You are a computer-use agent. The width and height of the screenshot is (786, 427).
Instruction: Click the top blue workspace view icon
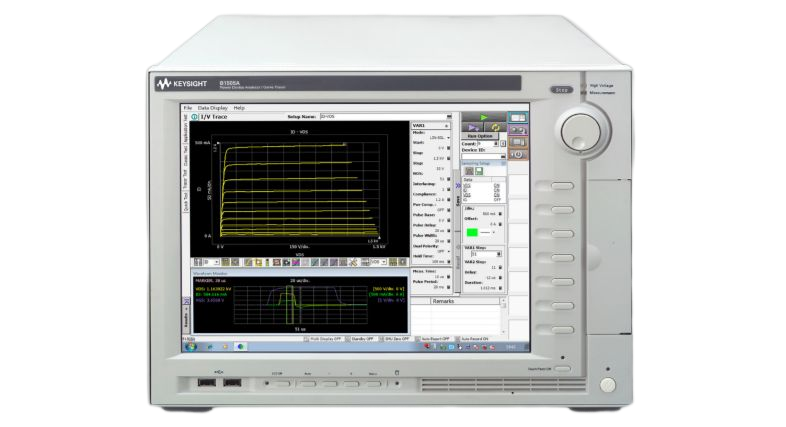click(518, 117)
